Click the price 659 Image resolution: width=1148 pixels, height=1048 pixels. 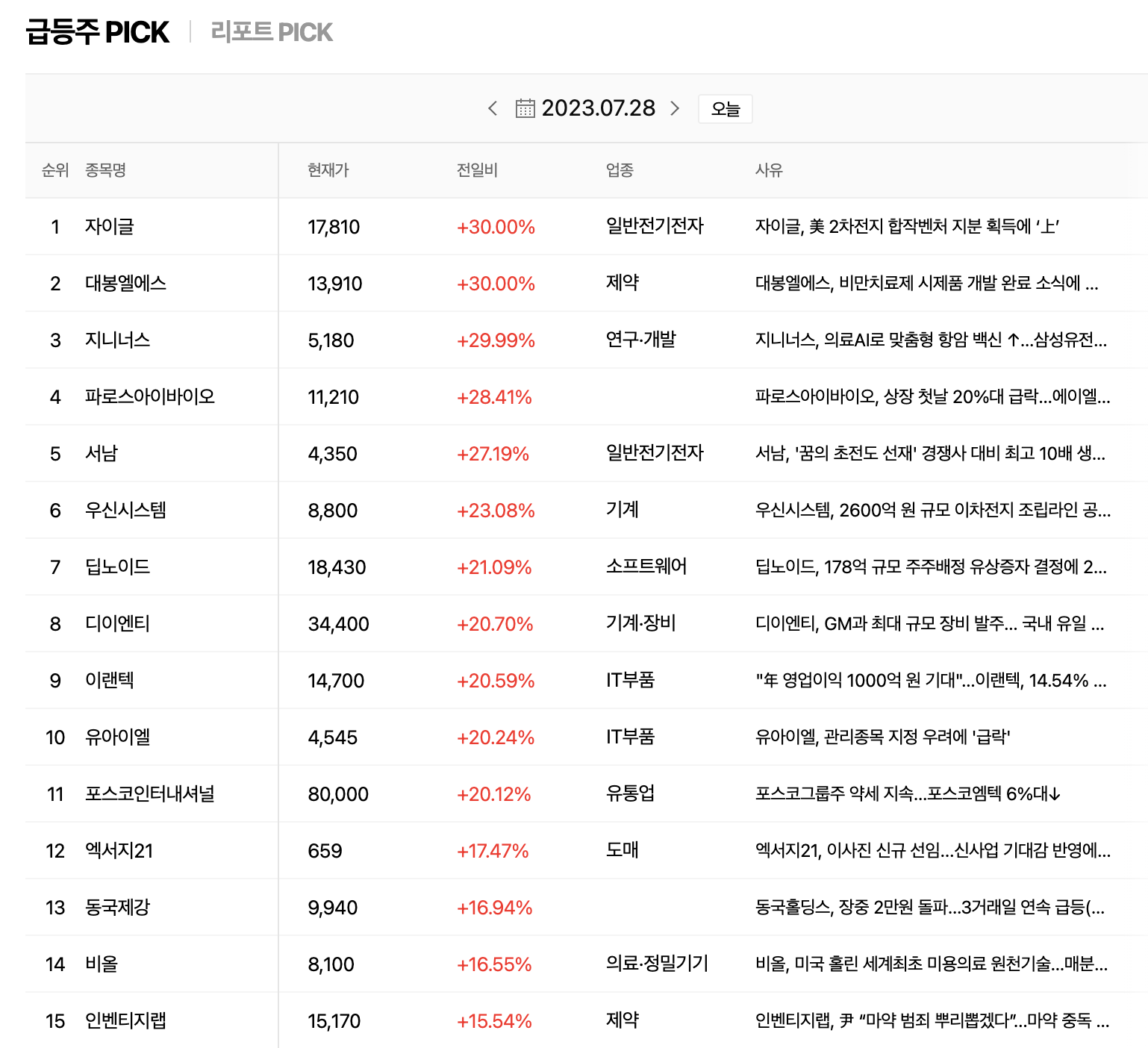[325, 851]
